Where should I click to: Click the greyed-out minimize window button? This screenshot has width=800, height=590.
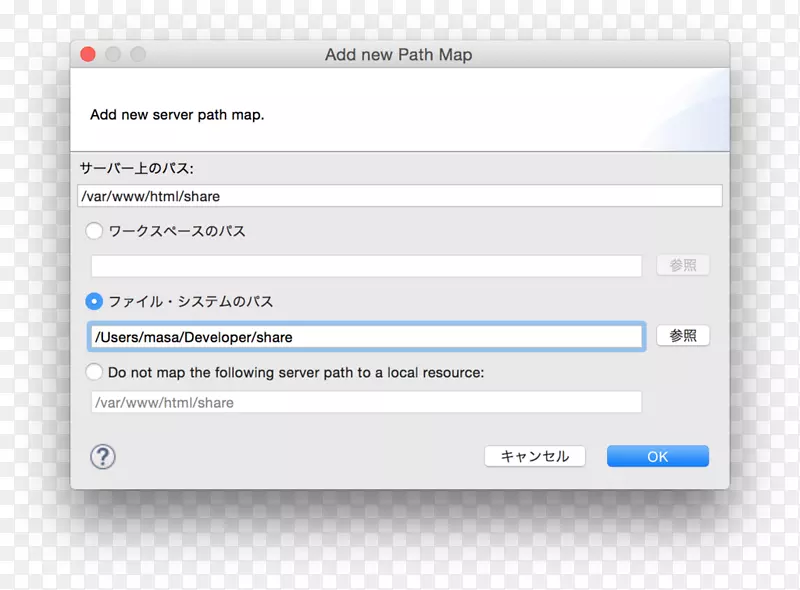tap(113, 55)
